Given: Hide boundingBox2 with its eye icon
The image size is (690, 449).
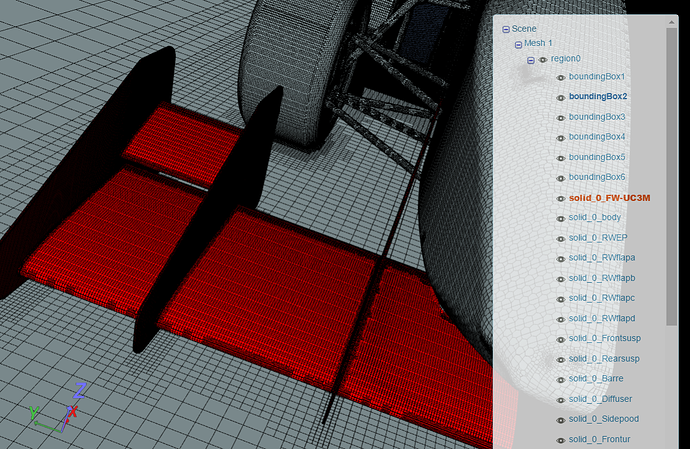Looking at the screenshot, I should click(561, 98).
